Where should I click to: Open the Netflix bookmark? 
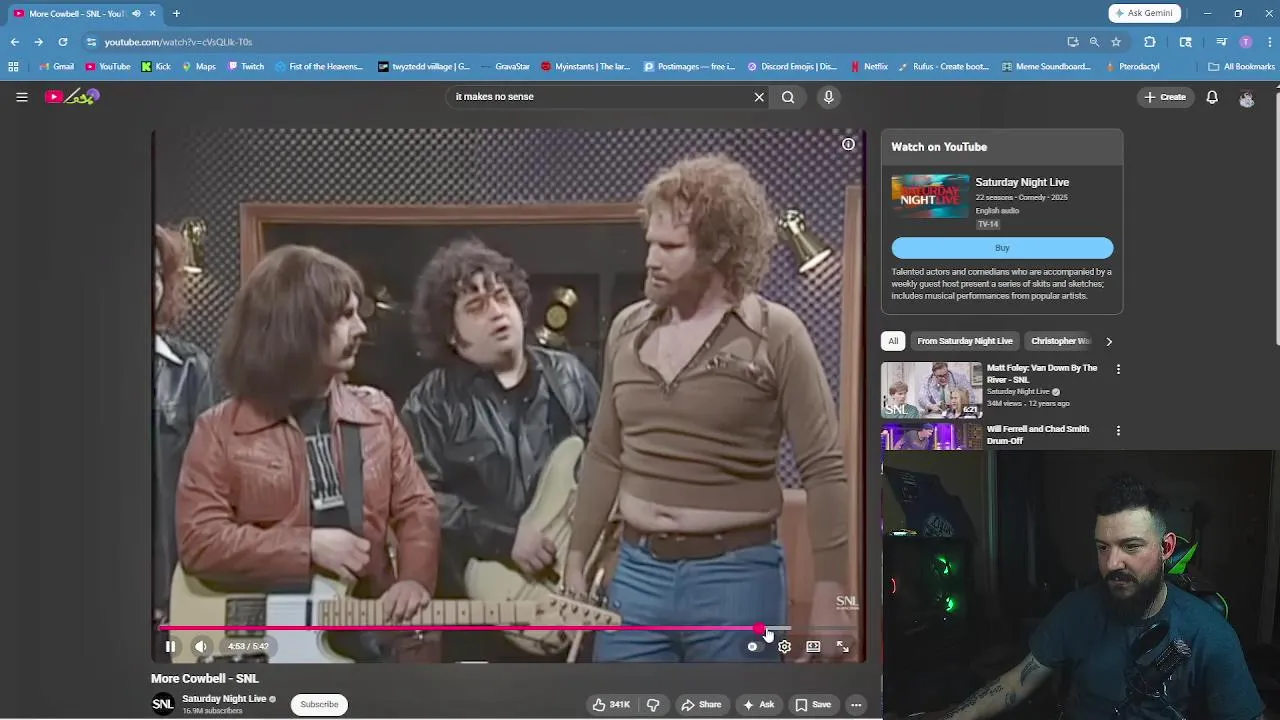869,67
